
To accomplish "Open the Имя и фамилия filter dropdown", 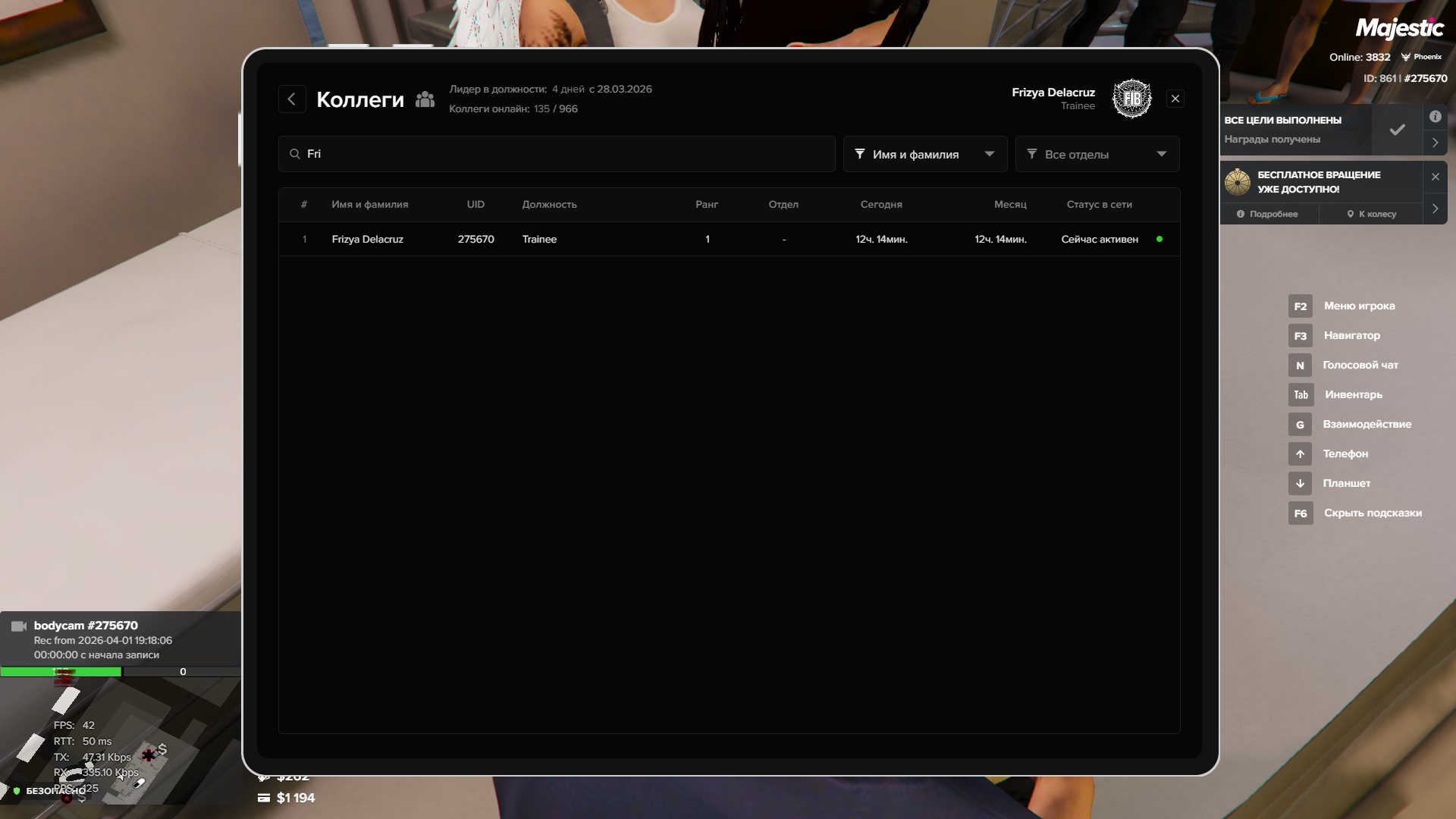I will [x=924, y=154].
